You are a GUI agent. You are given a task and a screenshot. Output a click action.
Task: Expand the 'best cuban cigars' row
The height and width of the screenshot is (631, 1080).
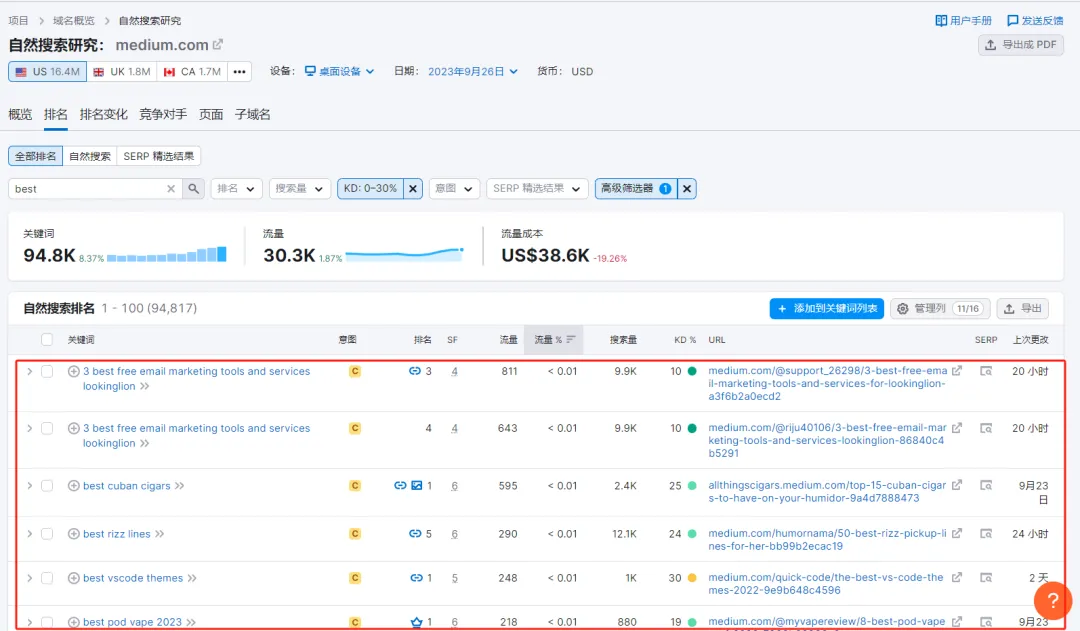(30, 486)
